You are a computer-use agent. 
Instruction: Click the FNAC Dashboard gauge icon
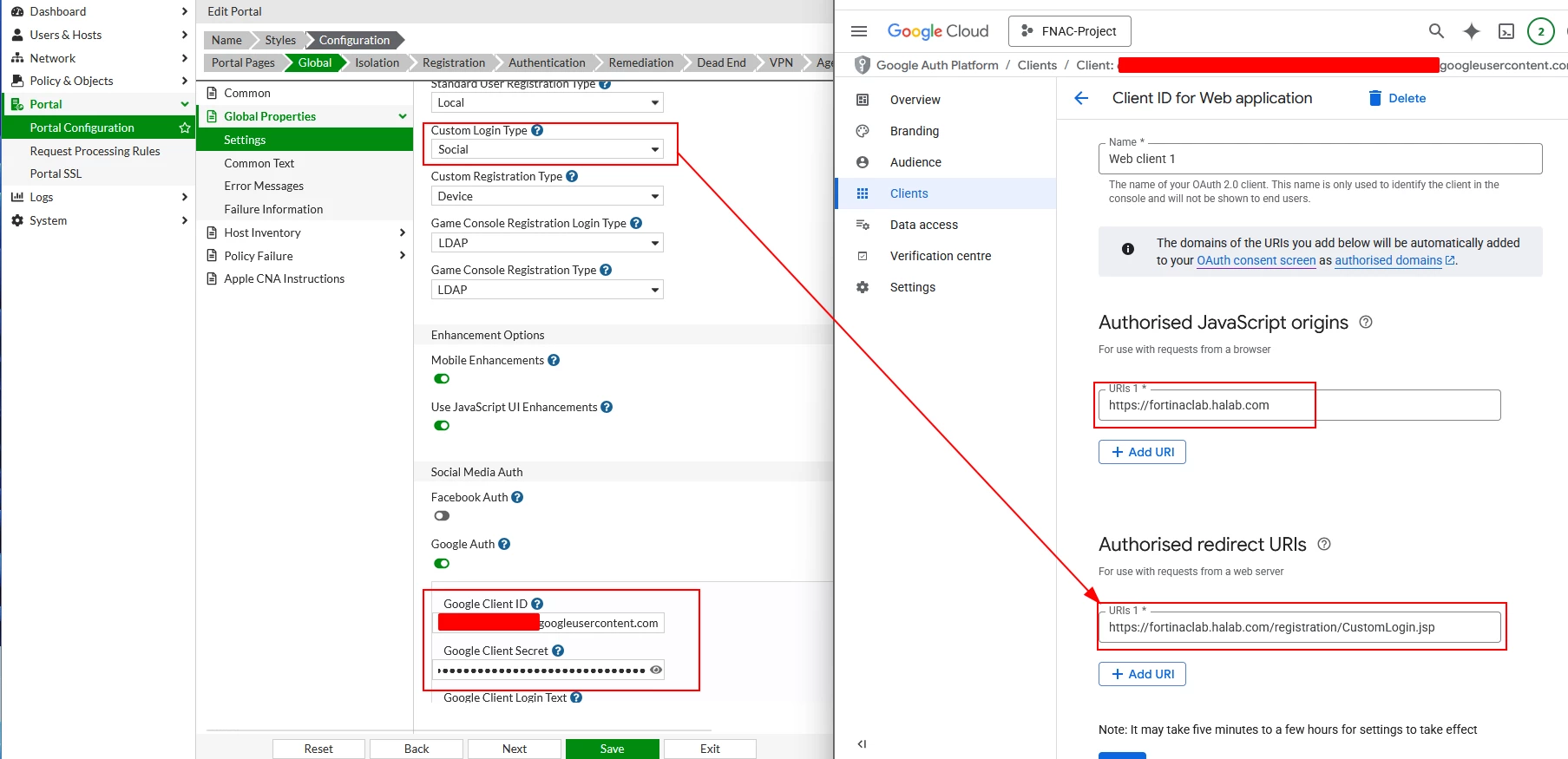pyautogui.click(x=17, y=11)
